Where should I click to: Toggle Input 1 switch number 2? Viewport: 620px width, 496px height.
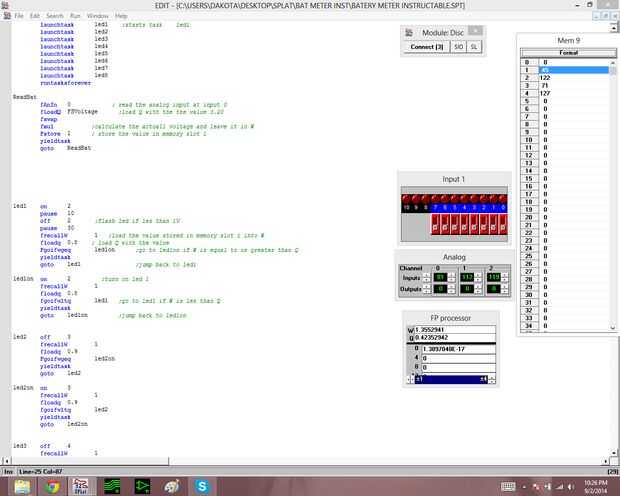pyautogui.click(x=484, y=224)
